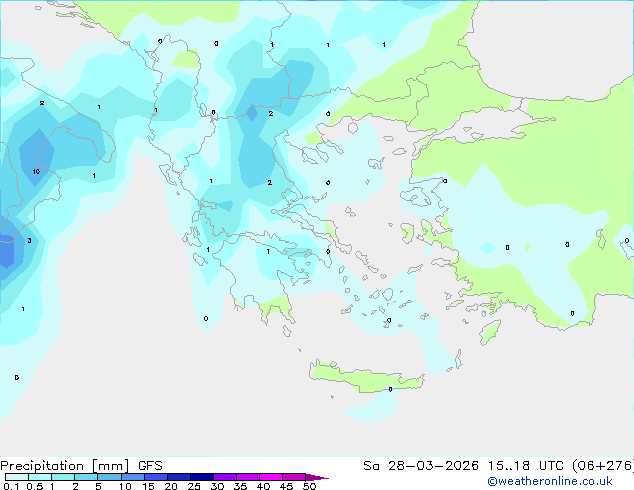Click the 0.1–0.5 mm legend color swatch
The image size is (634, 490).
17,477
